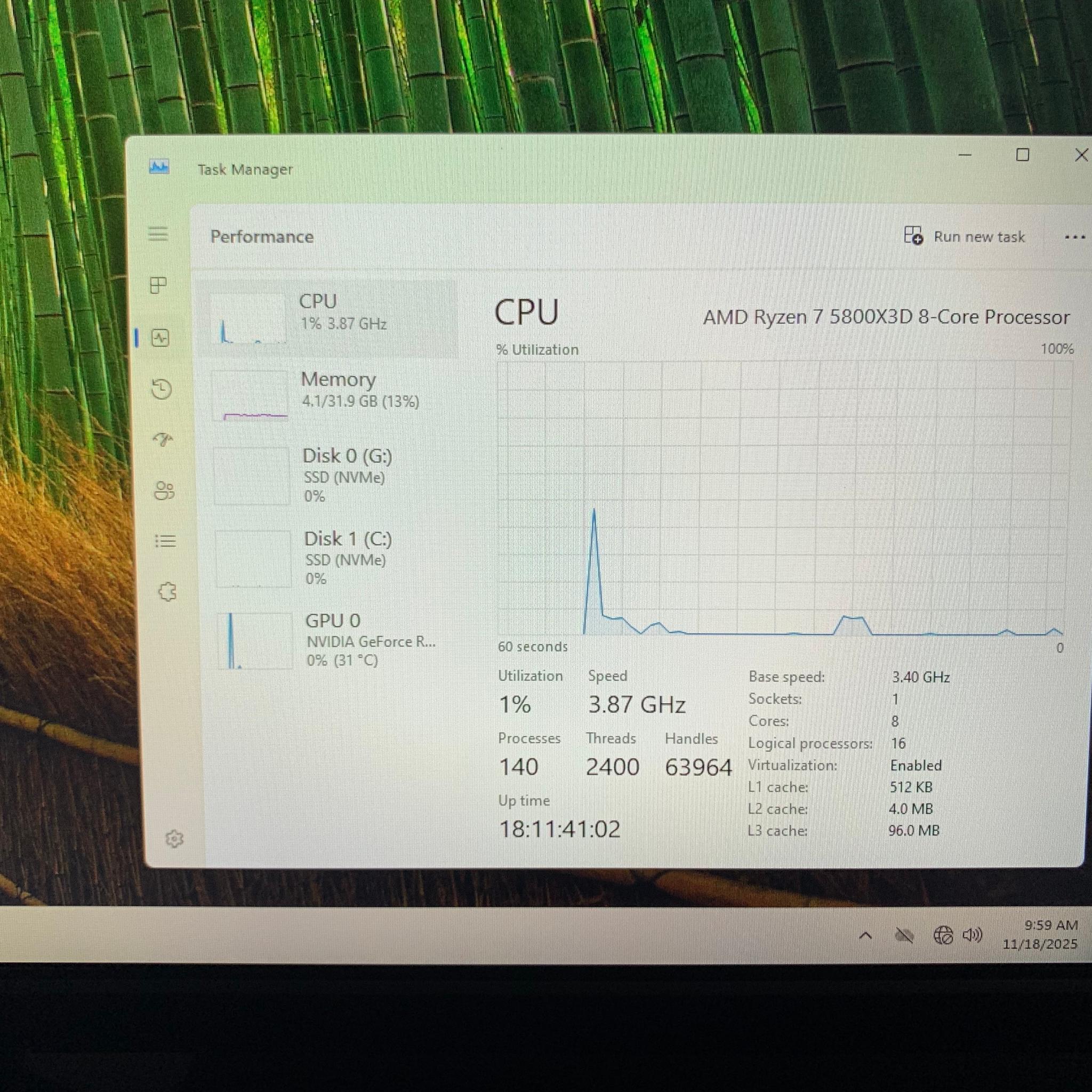
Task: Click the Up time value 18:11:41:02
Action: coord(559,829)
